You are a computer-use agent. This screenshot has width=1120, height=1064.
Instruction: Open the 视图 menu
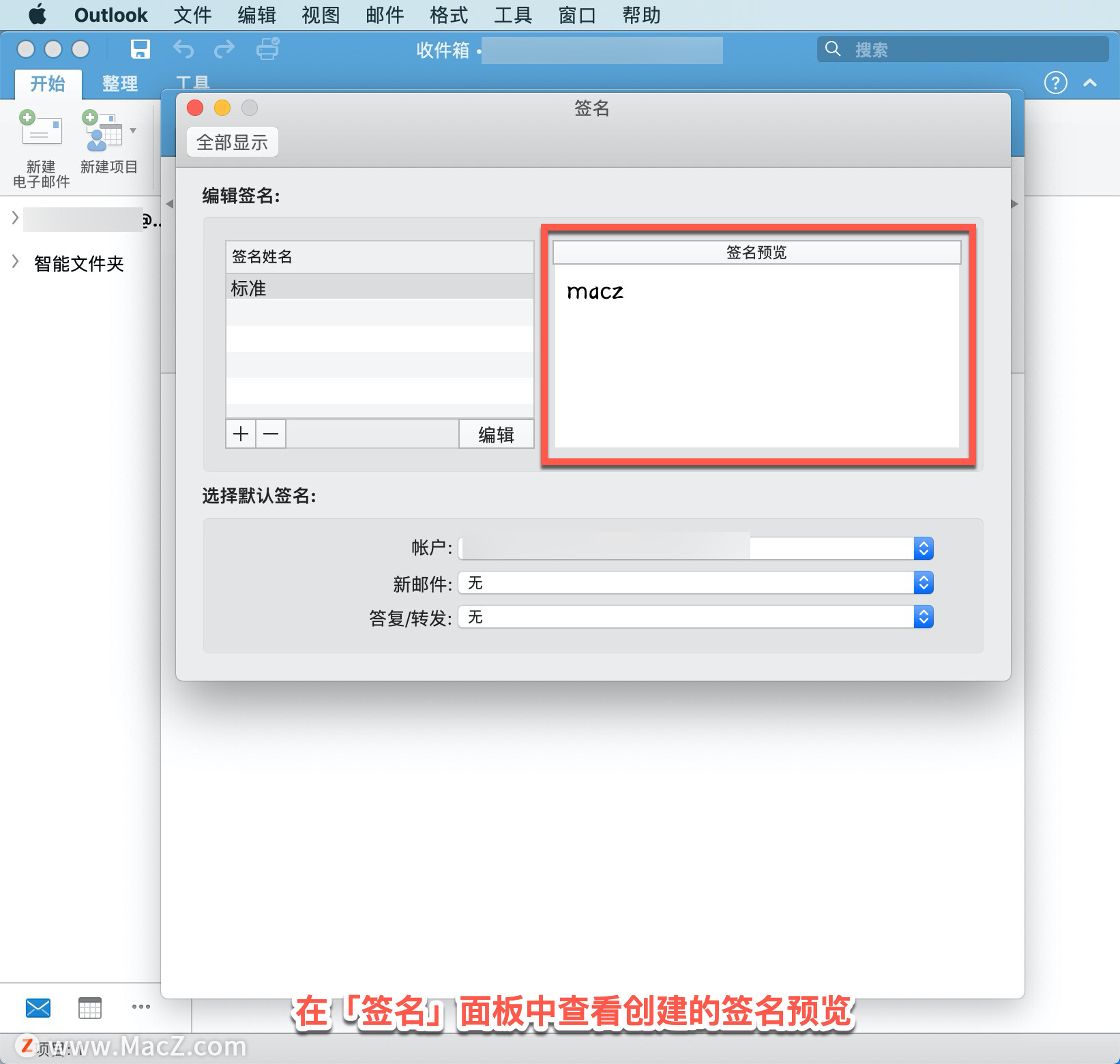coord(321,15)
